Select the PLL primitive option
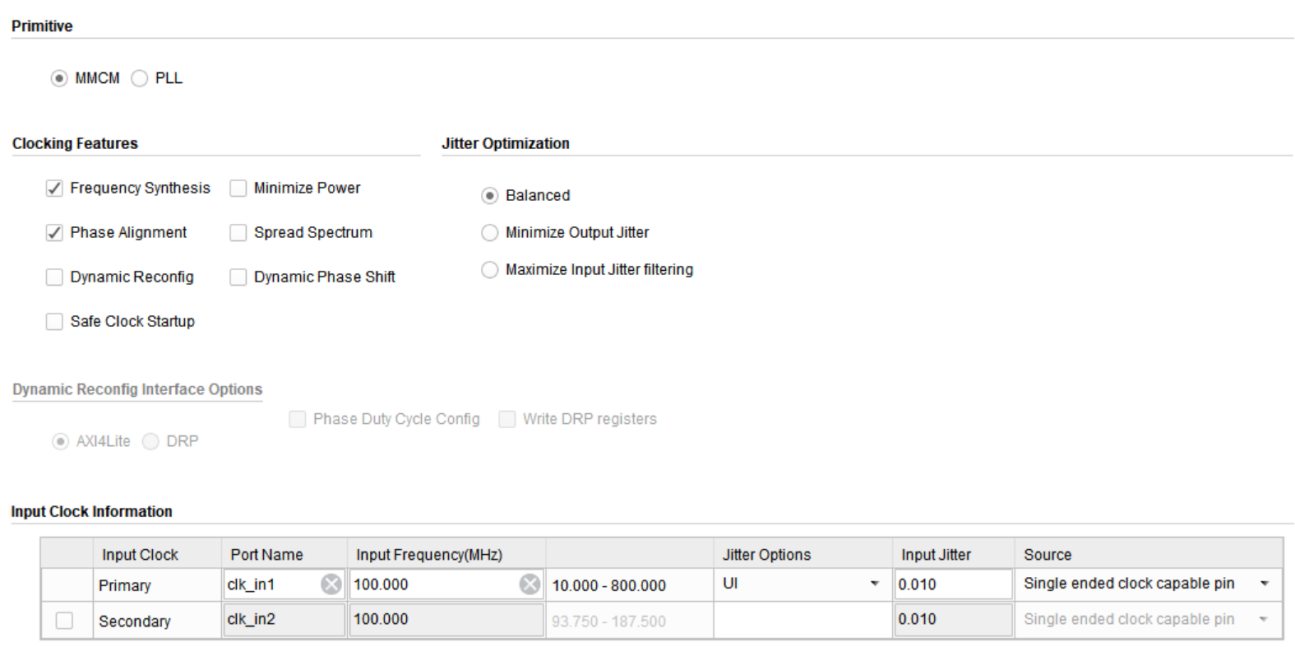Viewport: 1295px width, 647px height. pos(139,79)
